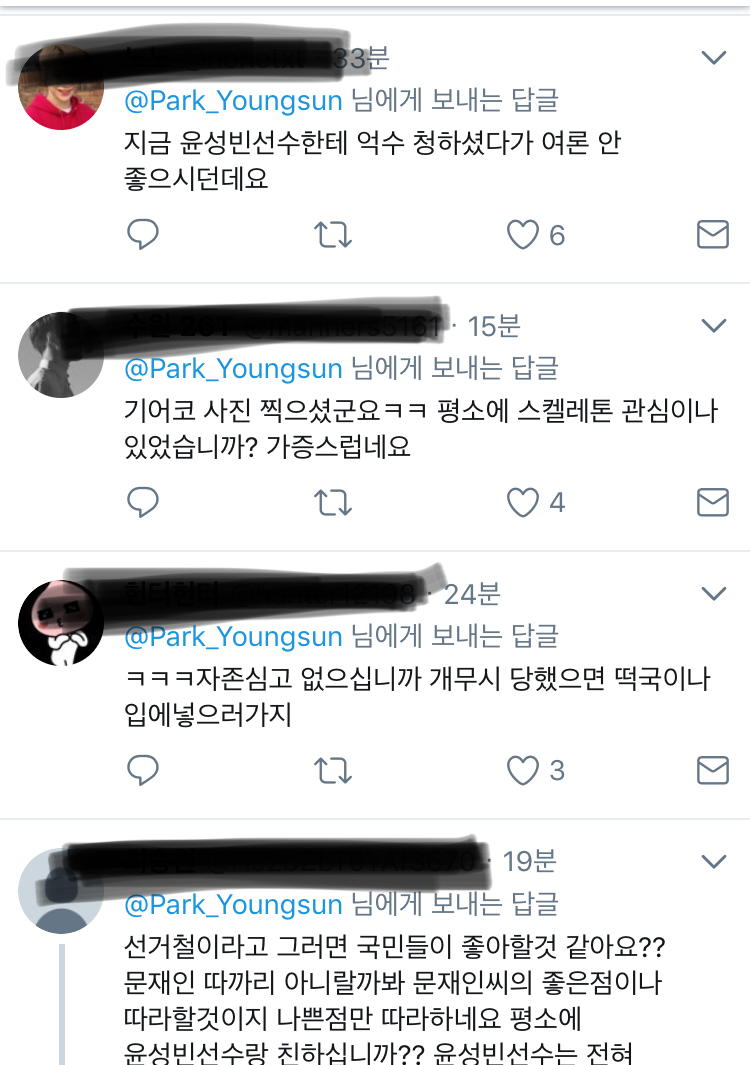Open the chevron menu on the 15분 tweet
This screenshot has width=750, height=1065.
tap(714, 325)
